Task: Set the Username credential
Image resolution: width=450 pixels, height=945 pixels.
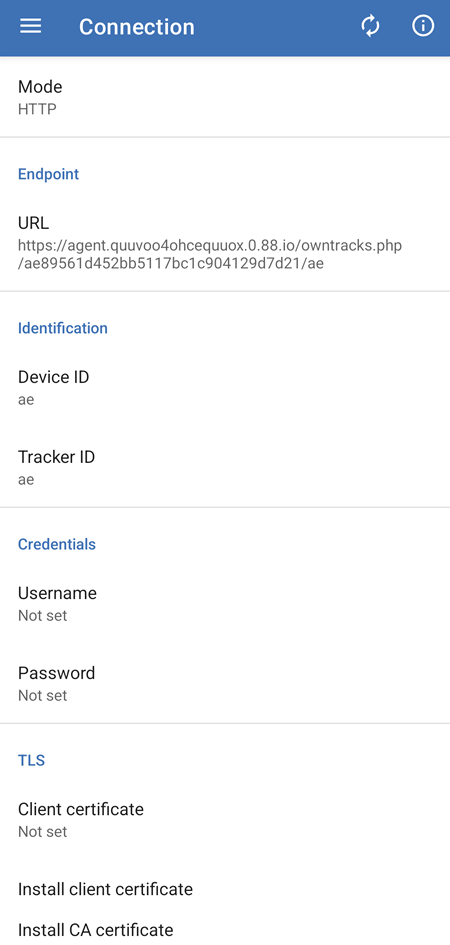Action: (225, 604)
